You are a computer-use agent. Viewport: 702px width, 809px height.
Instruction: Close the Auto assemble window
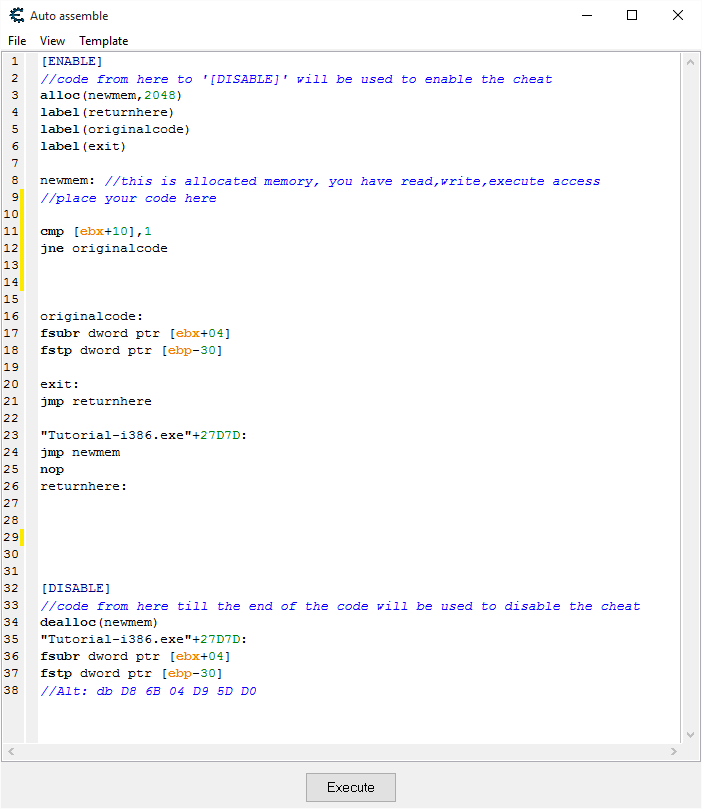(678, 15)
